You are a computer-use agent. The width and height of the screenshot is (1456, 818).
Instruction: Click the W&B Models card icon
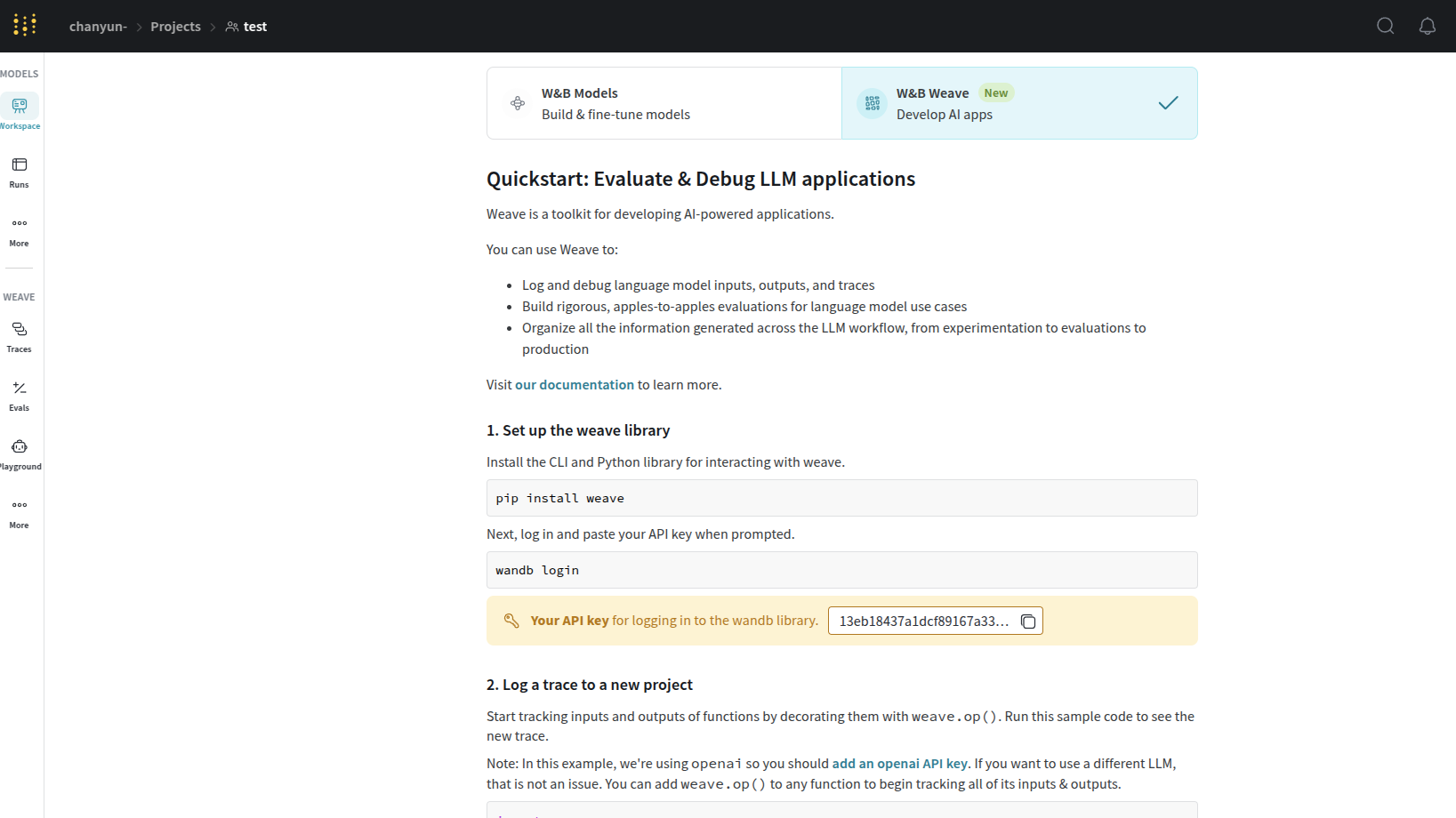(518, 103)
